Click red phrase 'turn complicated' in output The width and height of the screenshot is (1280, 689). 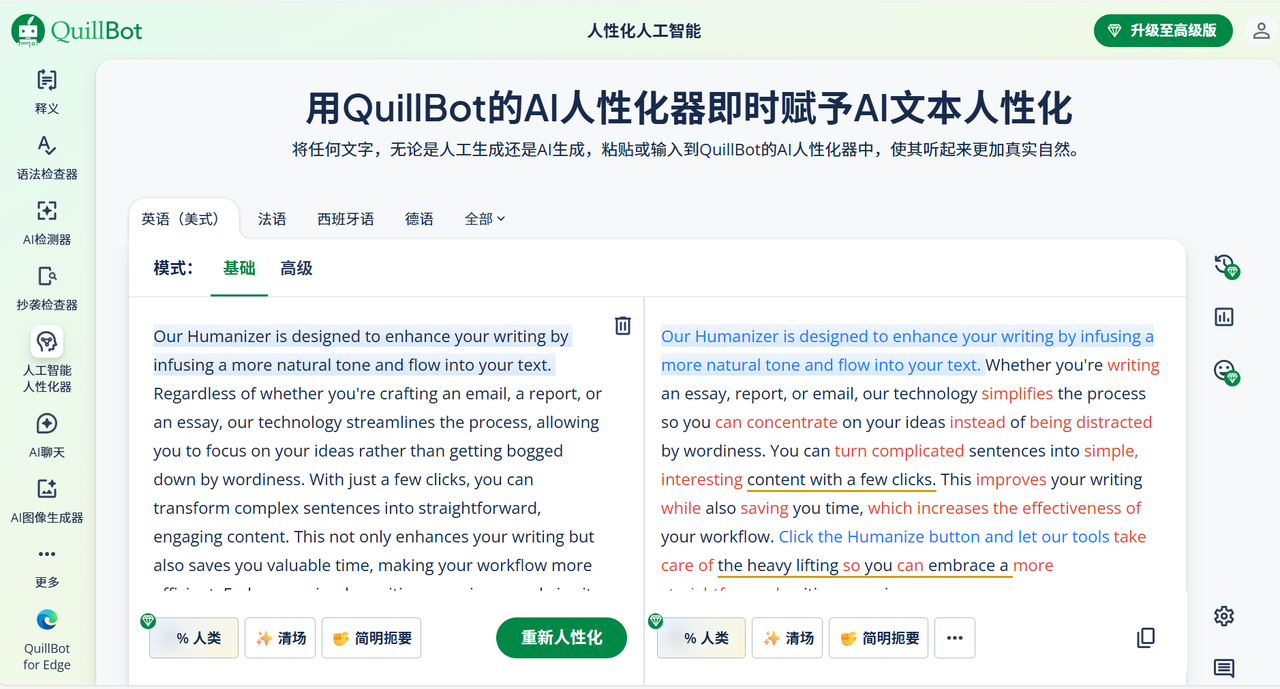point(899,450)
